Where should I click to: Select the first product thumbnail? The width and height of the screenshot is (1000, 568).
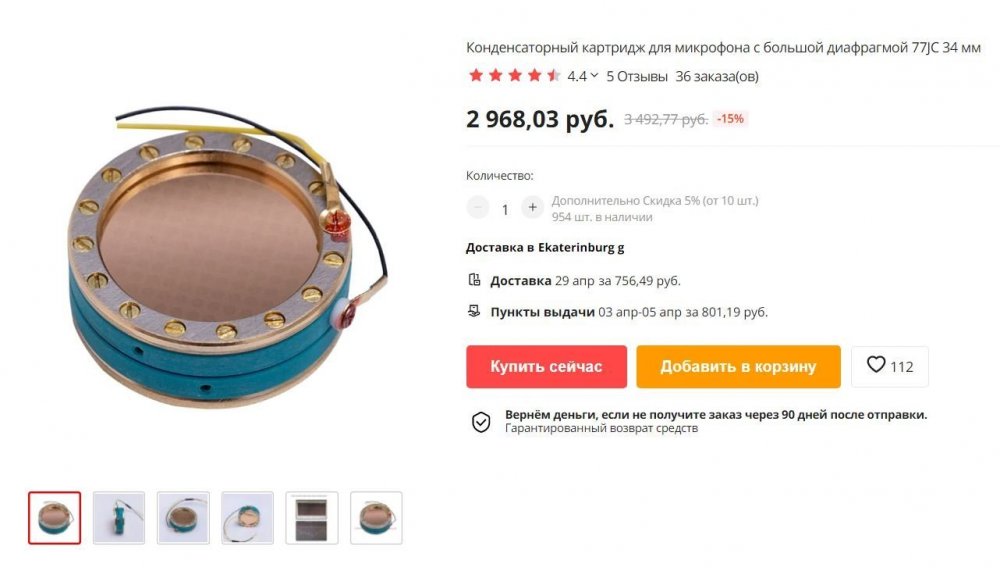click(x=55, y=518)
